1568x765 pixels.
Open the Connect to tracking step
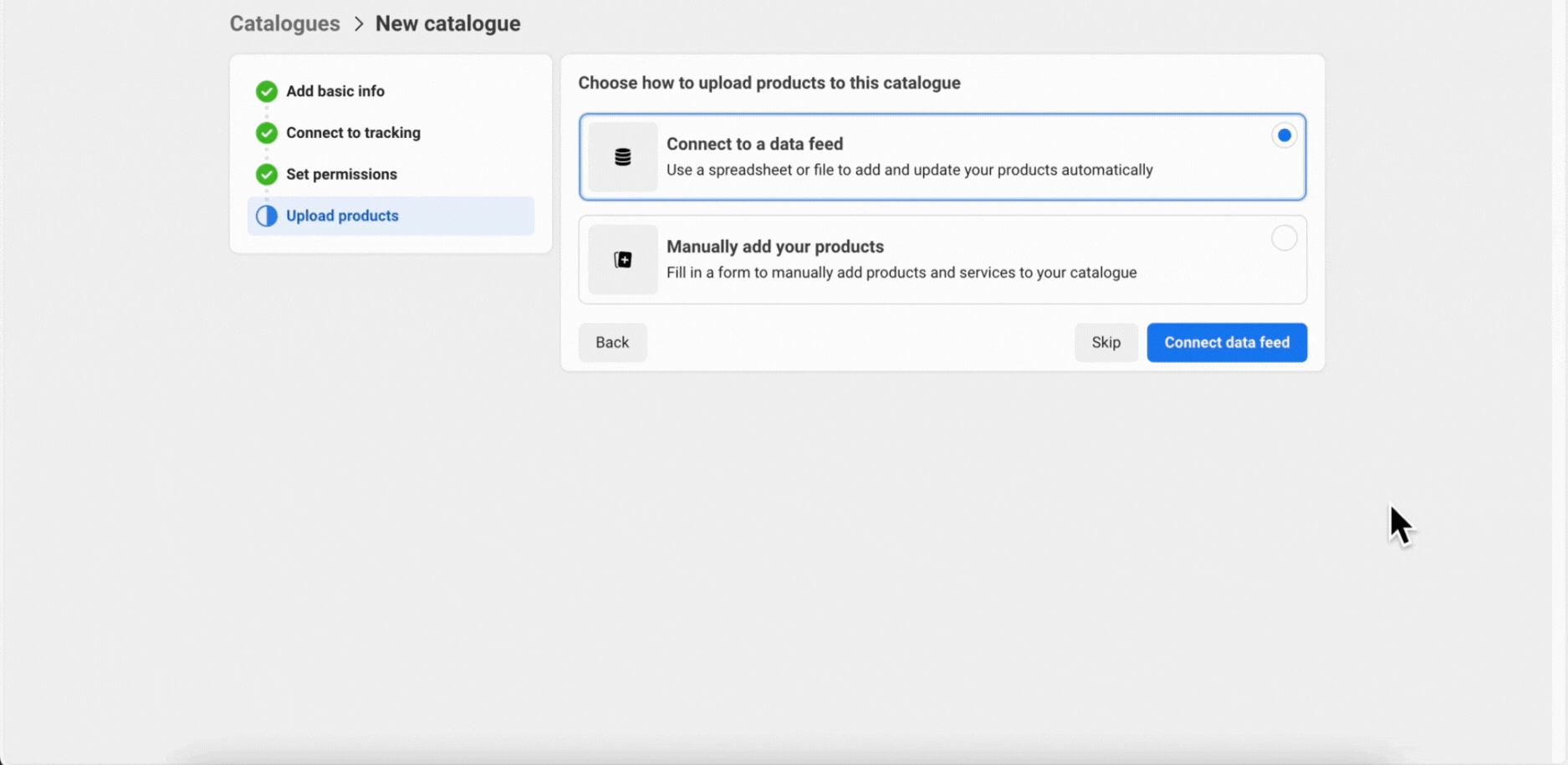coord(353,133)
